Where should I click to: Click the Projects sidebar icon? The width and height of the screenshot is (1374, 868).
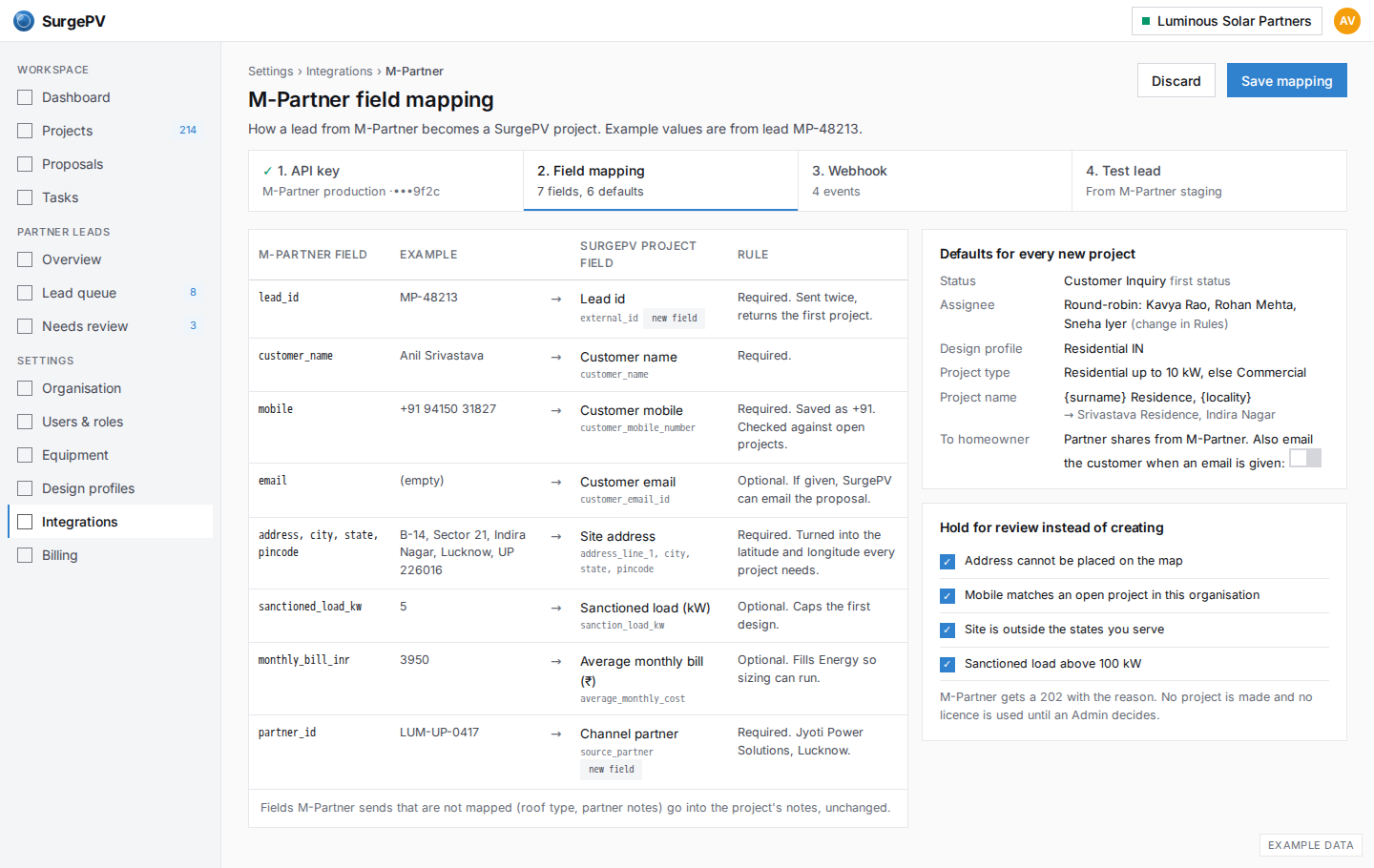pos(25,131)
